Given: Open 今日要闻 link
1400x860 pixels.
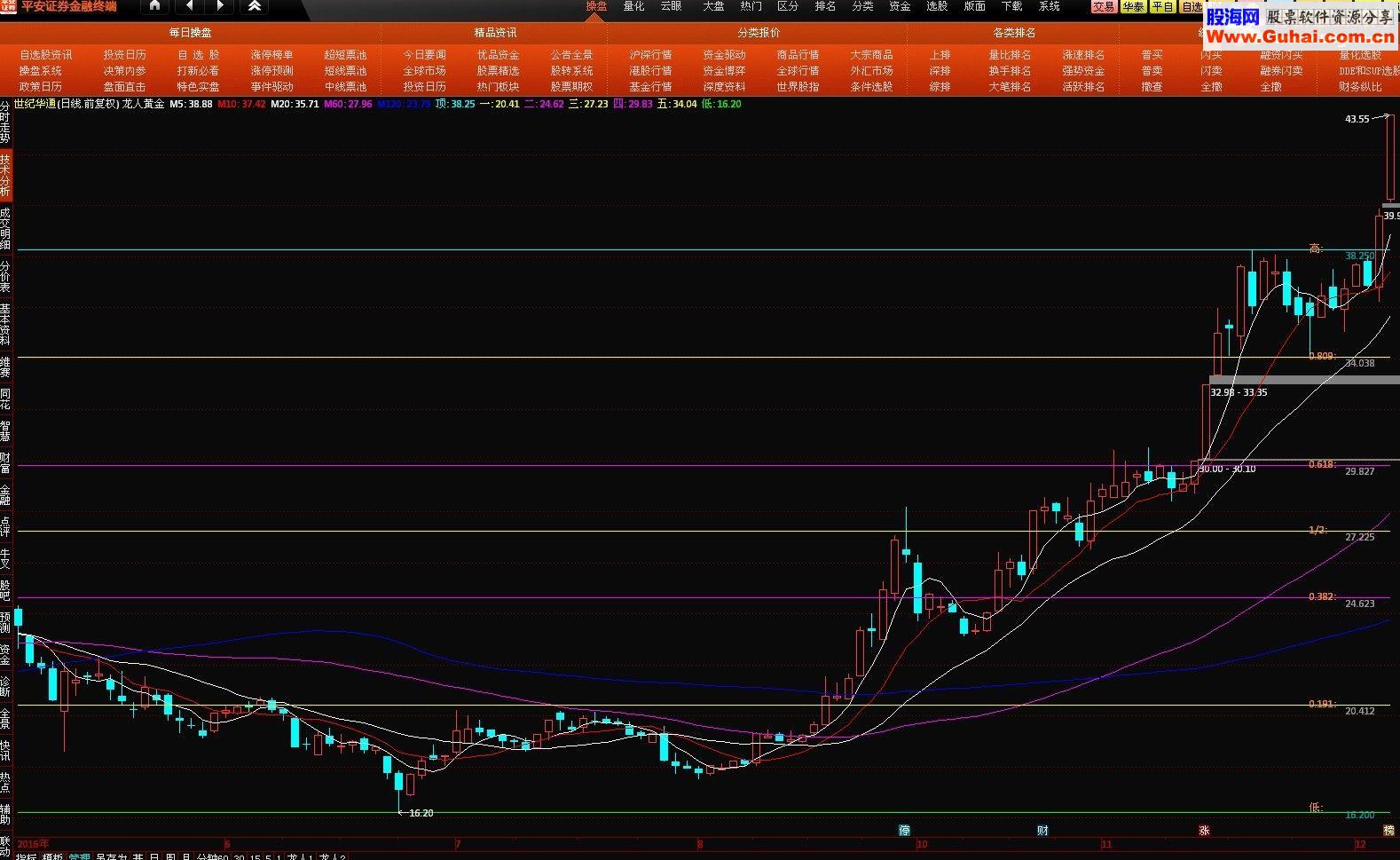Looking at the screenshot, I should point(424,55).
